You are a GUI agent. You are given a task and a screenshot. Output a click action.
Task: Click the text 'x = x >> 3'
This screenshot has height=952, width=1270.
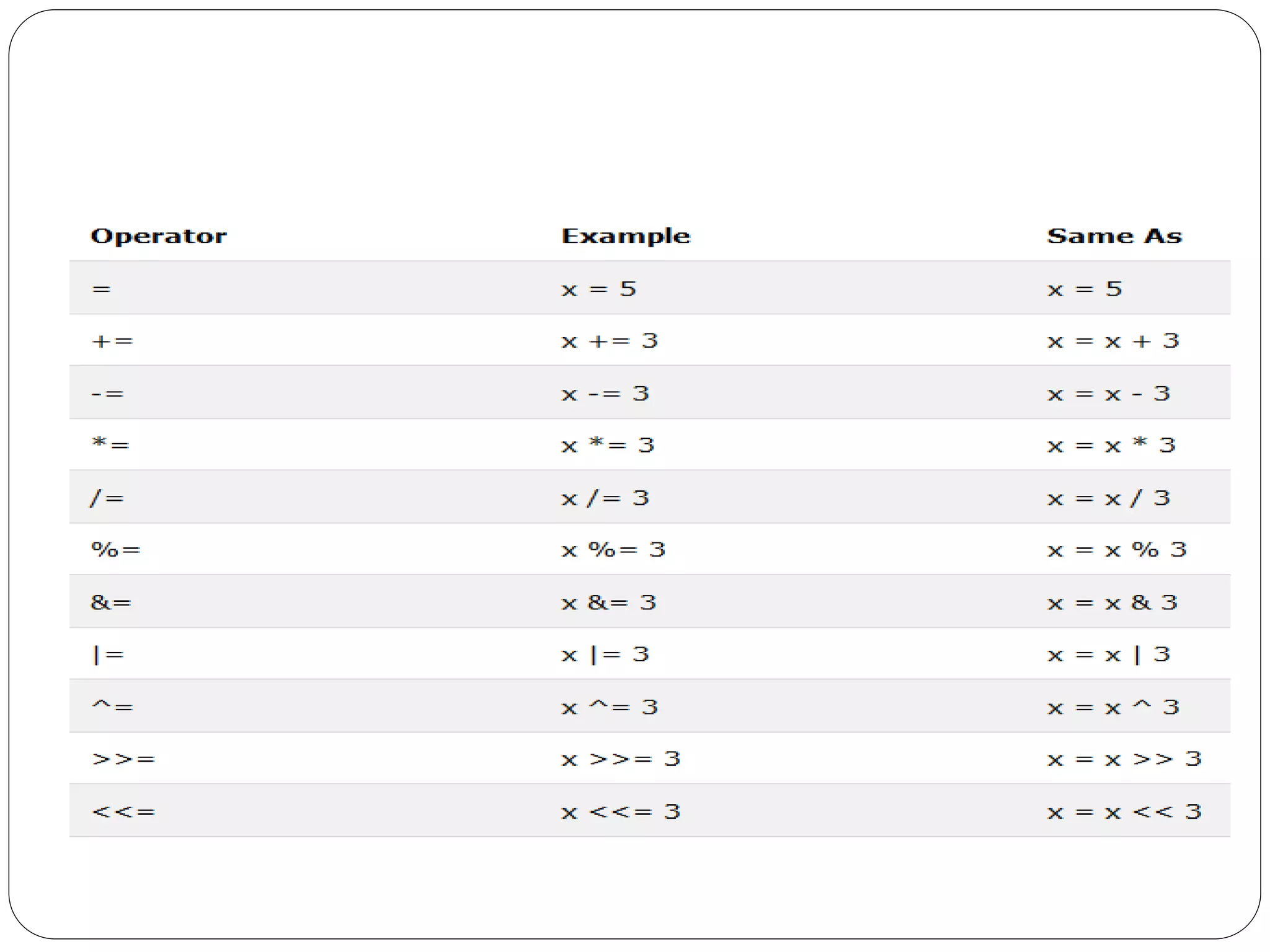coord(1124,759)
